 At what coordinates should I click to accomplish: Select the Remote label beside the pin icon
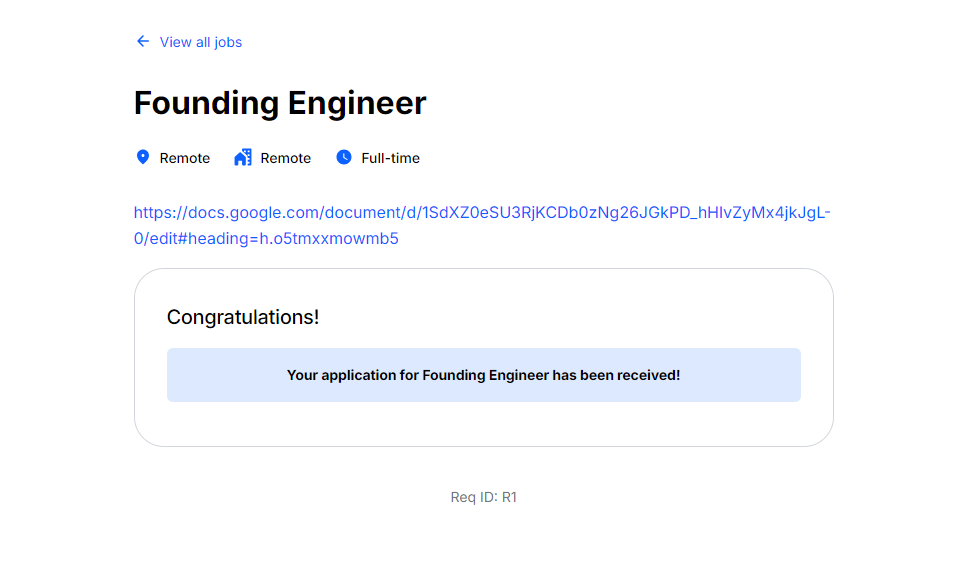pyautogui.click(x=185, y=158)
